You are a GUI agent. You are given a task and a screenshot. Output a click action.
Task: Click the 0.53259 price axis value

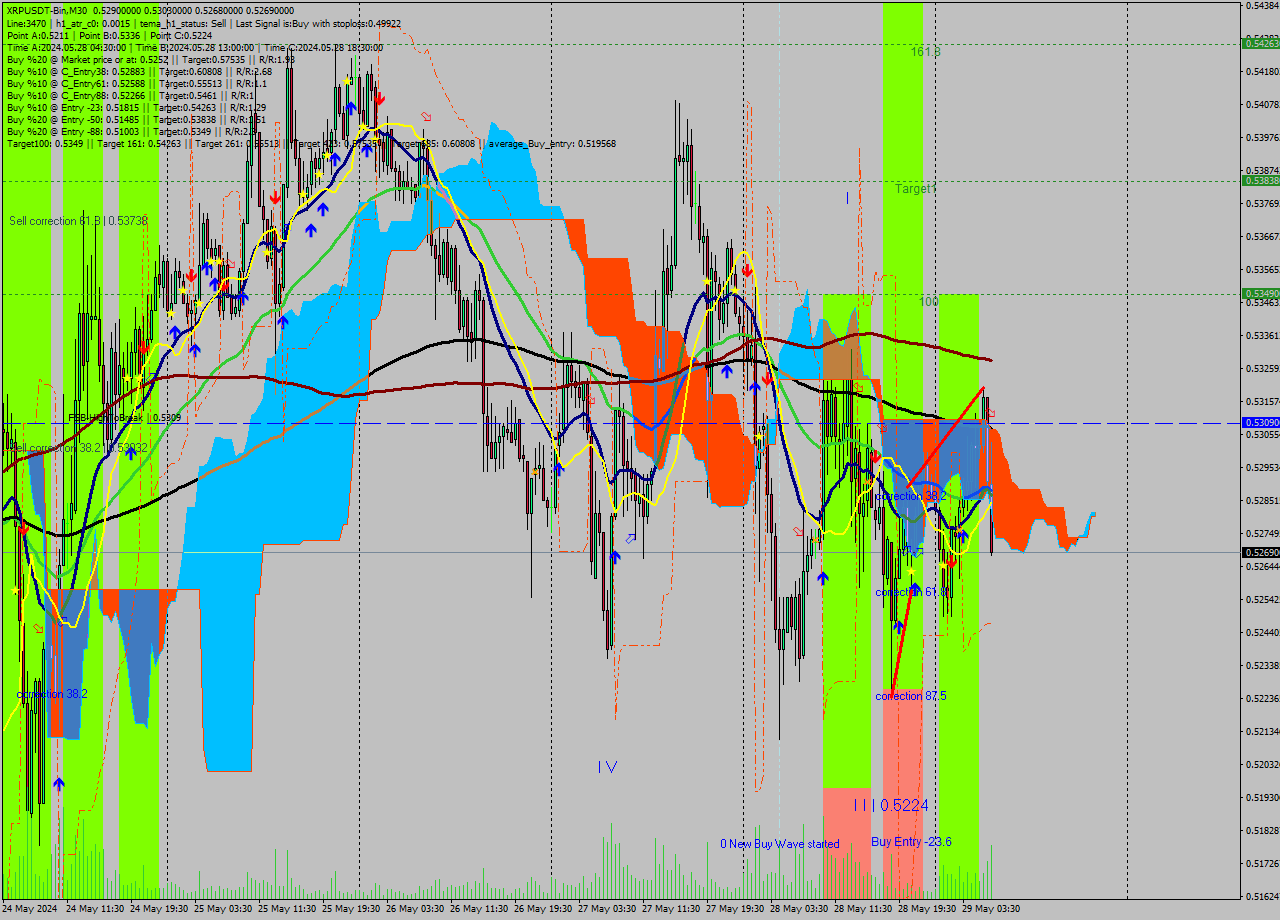point(1262,368)
